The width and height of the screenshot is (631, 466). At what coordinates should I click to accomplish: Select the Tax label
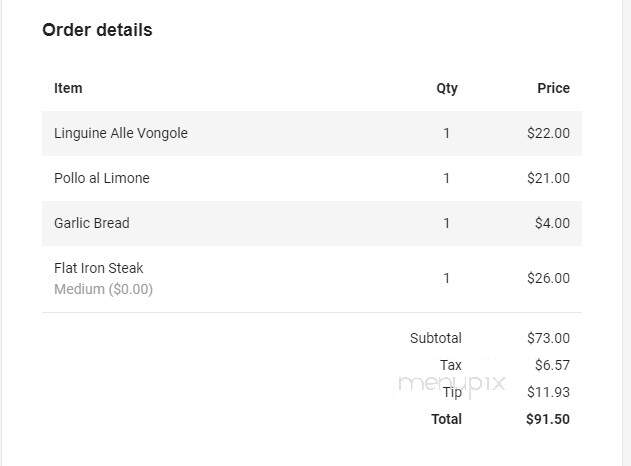point(451,365)
